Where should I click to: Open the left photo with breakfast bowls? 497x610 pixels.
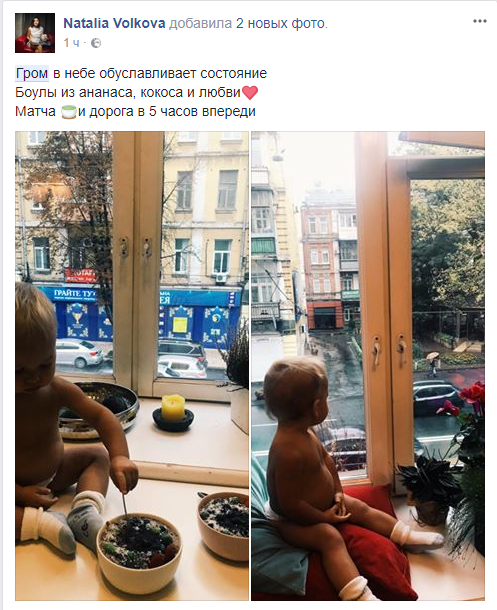132,366
